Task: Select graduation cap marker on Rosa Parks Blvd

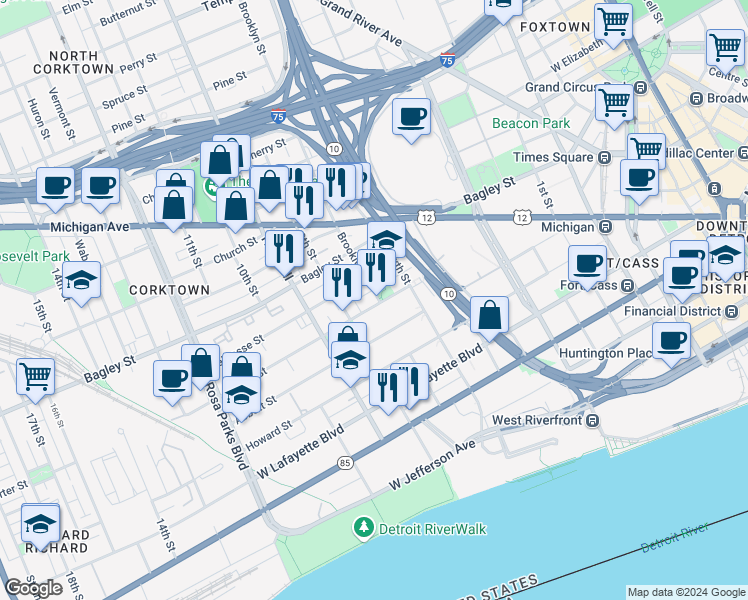Action: point(241,394)
